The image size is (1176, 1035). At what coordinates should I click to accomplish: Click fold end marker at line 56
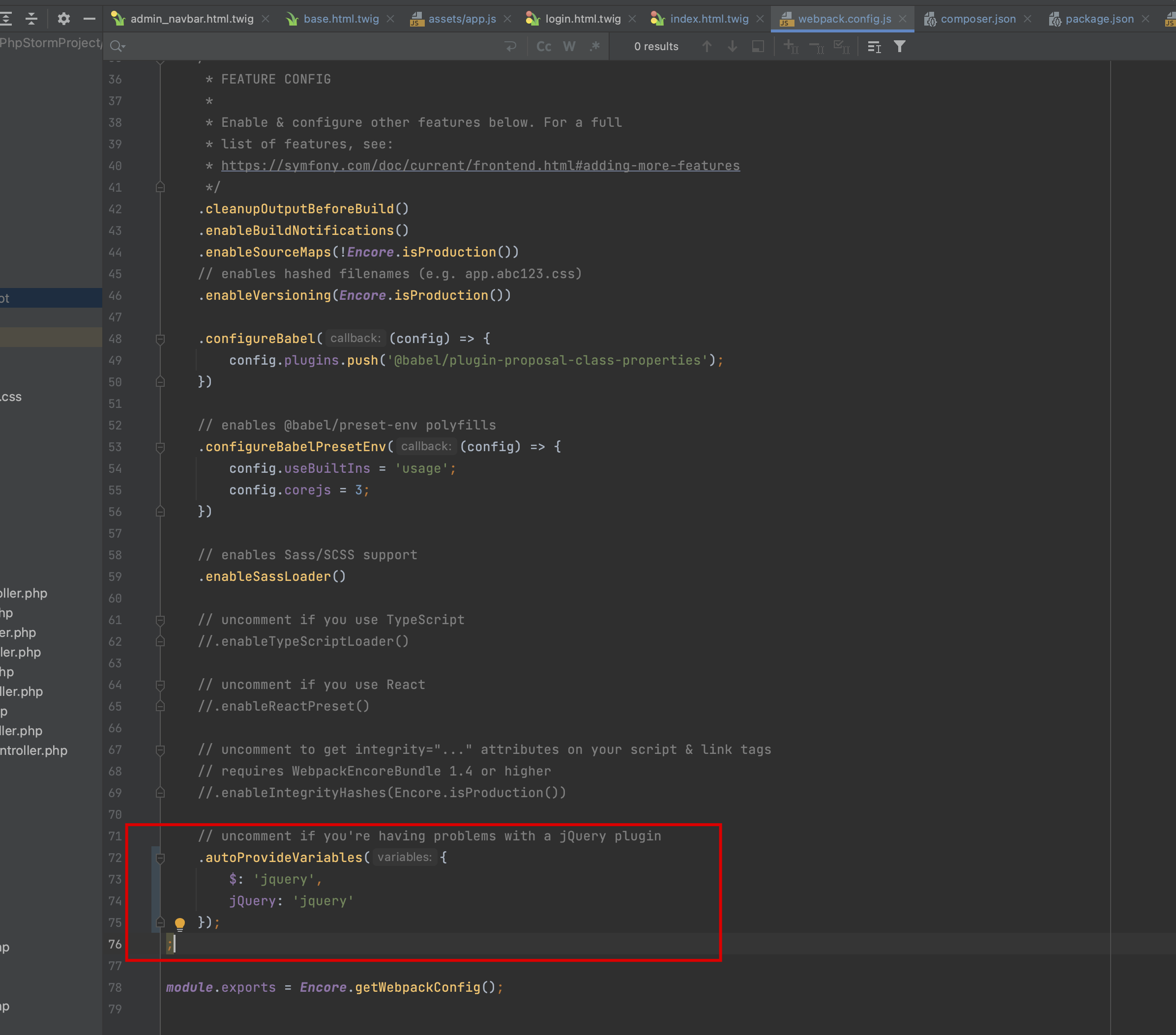pos(161,512)
